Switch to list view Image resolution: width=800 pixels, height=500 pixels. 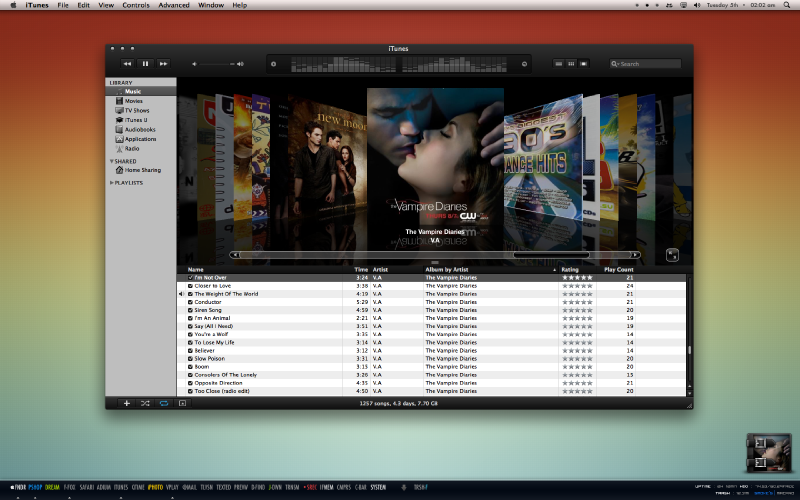559,64
